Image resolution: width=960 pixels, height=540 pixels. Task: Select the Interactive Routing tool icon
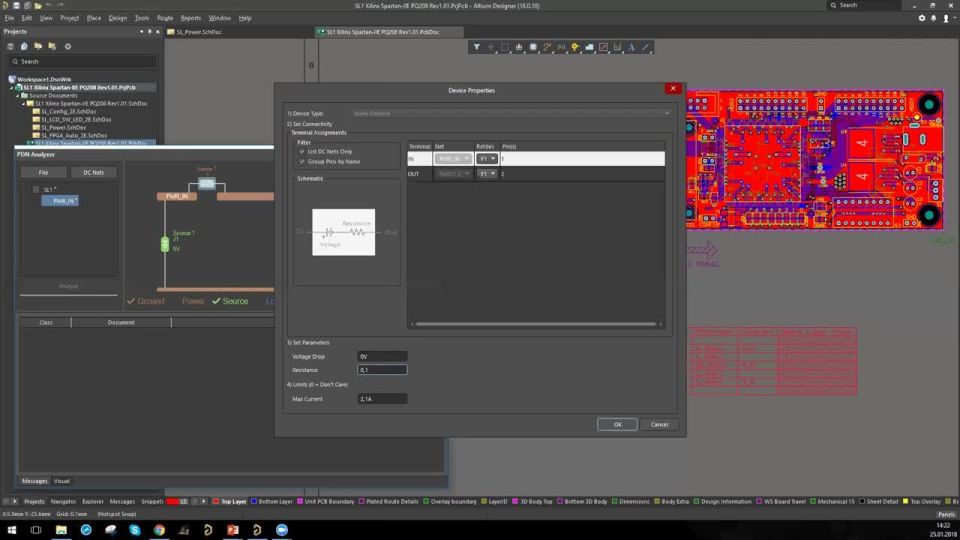tap(547, 47)
